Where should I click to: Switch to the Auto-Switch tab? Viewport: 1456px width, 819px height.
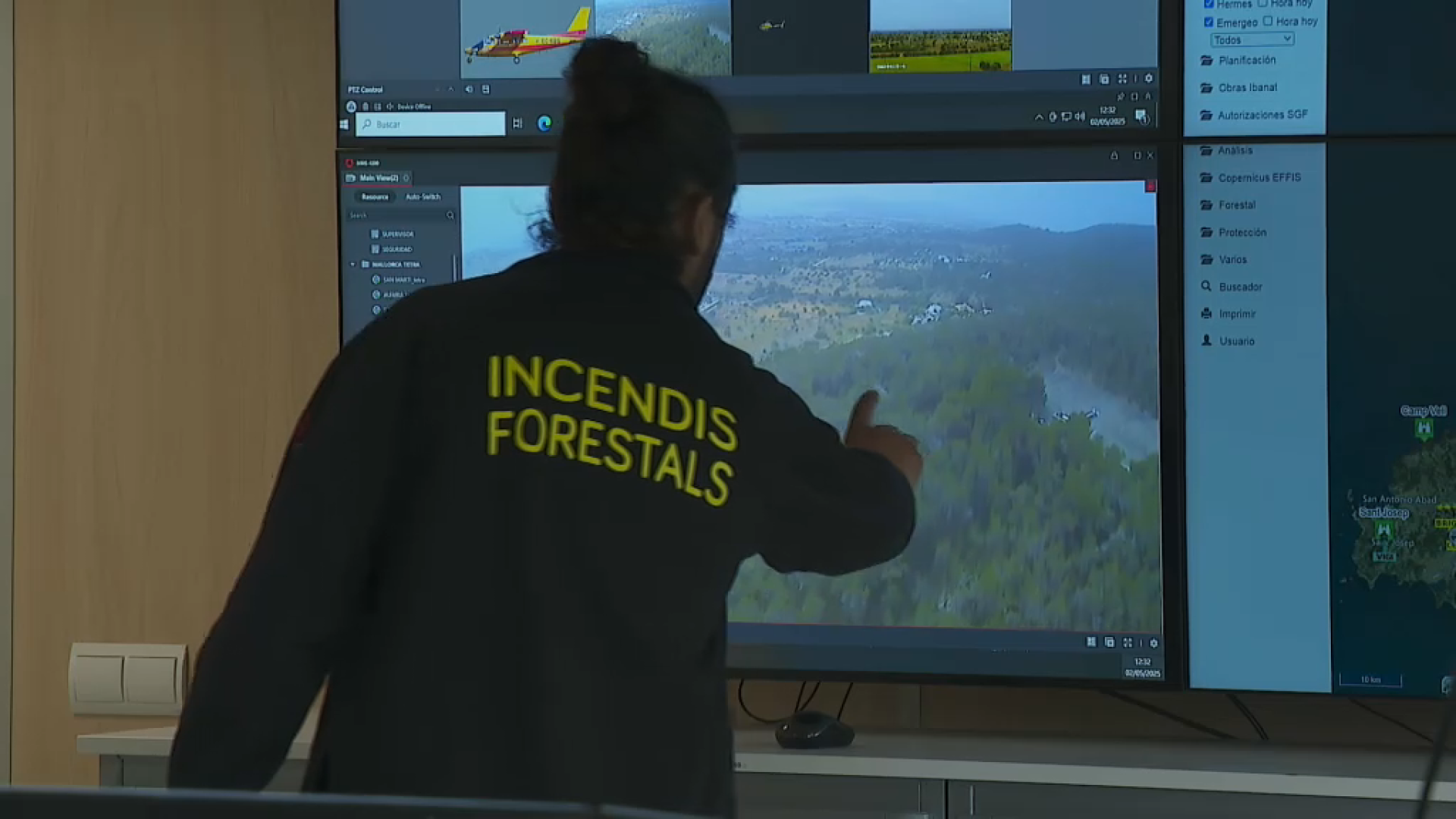click(x=423, y=196)
